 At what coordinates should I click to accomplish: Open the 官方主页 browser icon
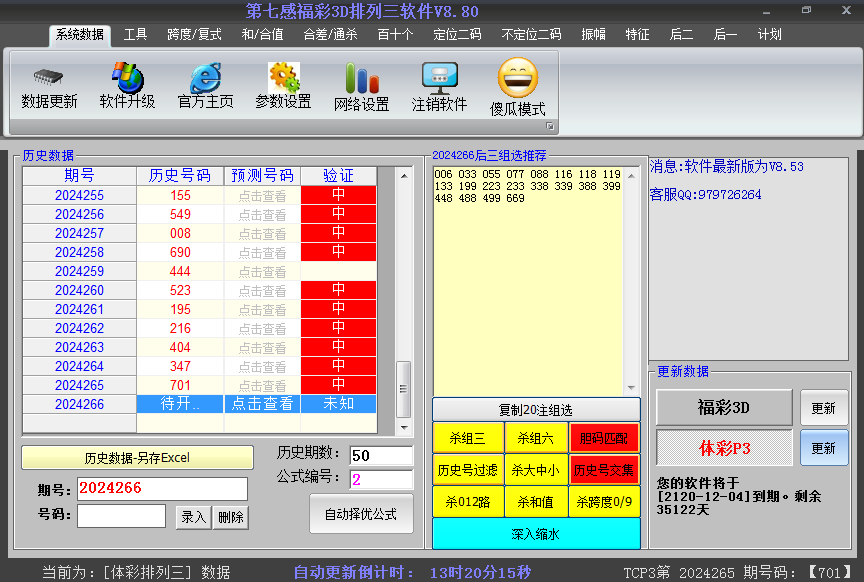tap(206, 77)
